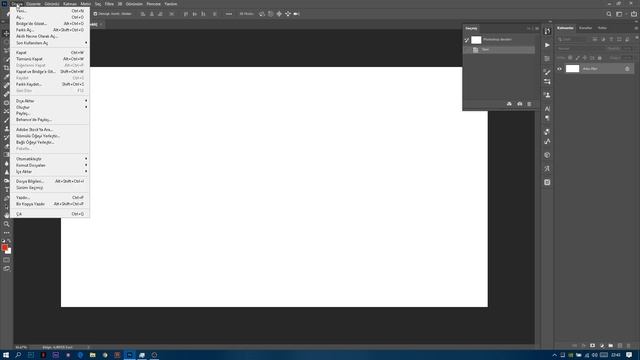Select the Zoom magnifier tool in the toolbox
The width and height of the screenshot is (640, 360).
pos(6,224)
